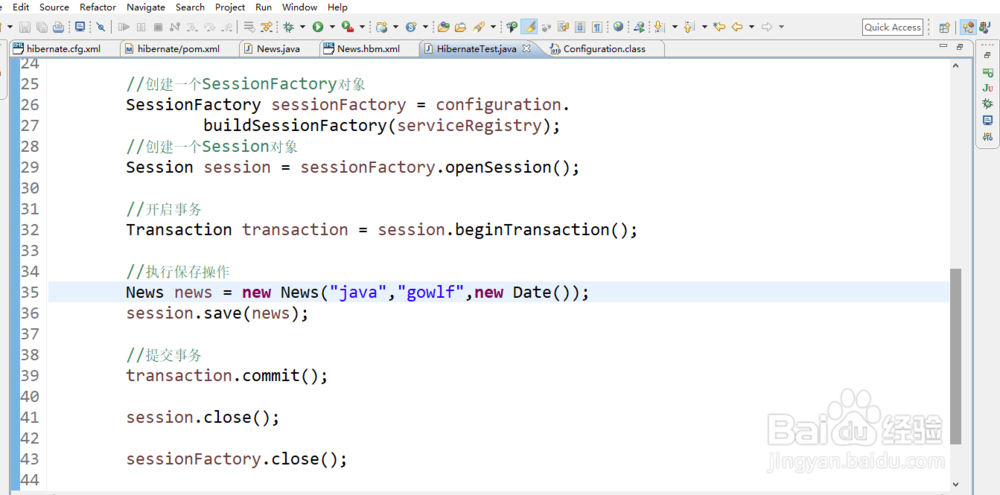
Task: Close the HibernateTest.java tab
Action: pos(527,48)
